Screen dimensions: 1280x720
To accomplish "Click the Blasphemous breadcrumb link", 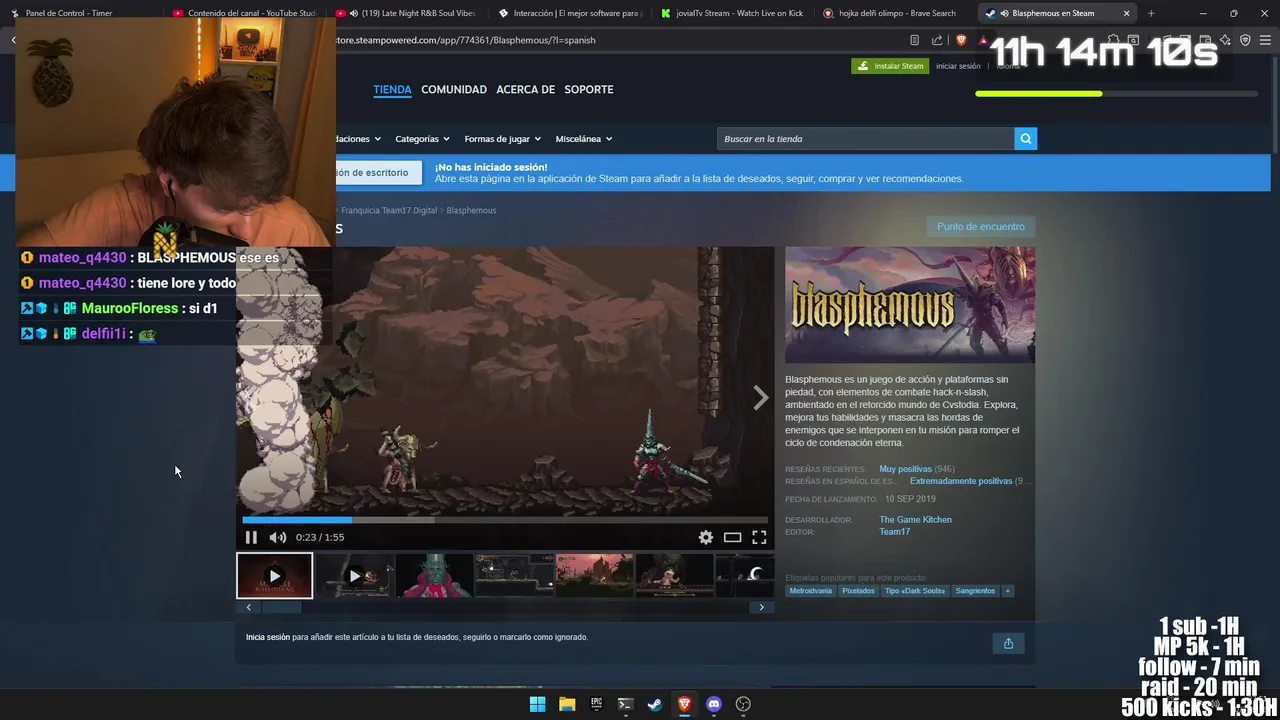I will pos(471,210).
